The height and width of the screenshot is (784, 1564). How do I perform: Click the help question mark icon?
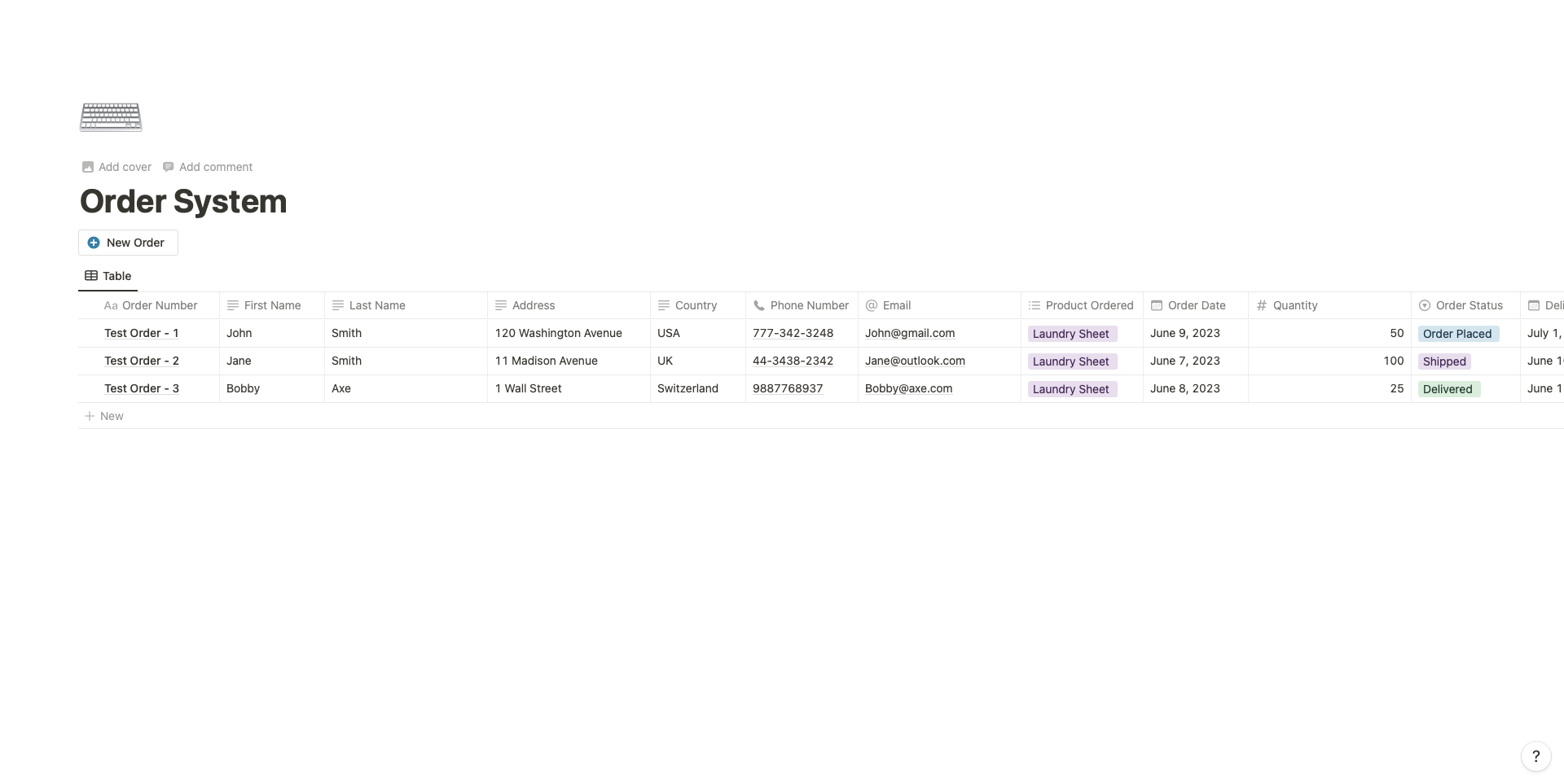point(1535,756)
